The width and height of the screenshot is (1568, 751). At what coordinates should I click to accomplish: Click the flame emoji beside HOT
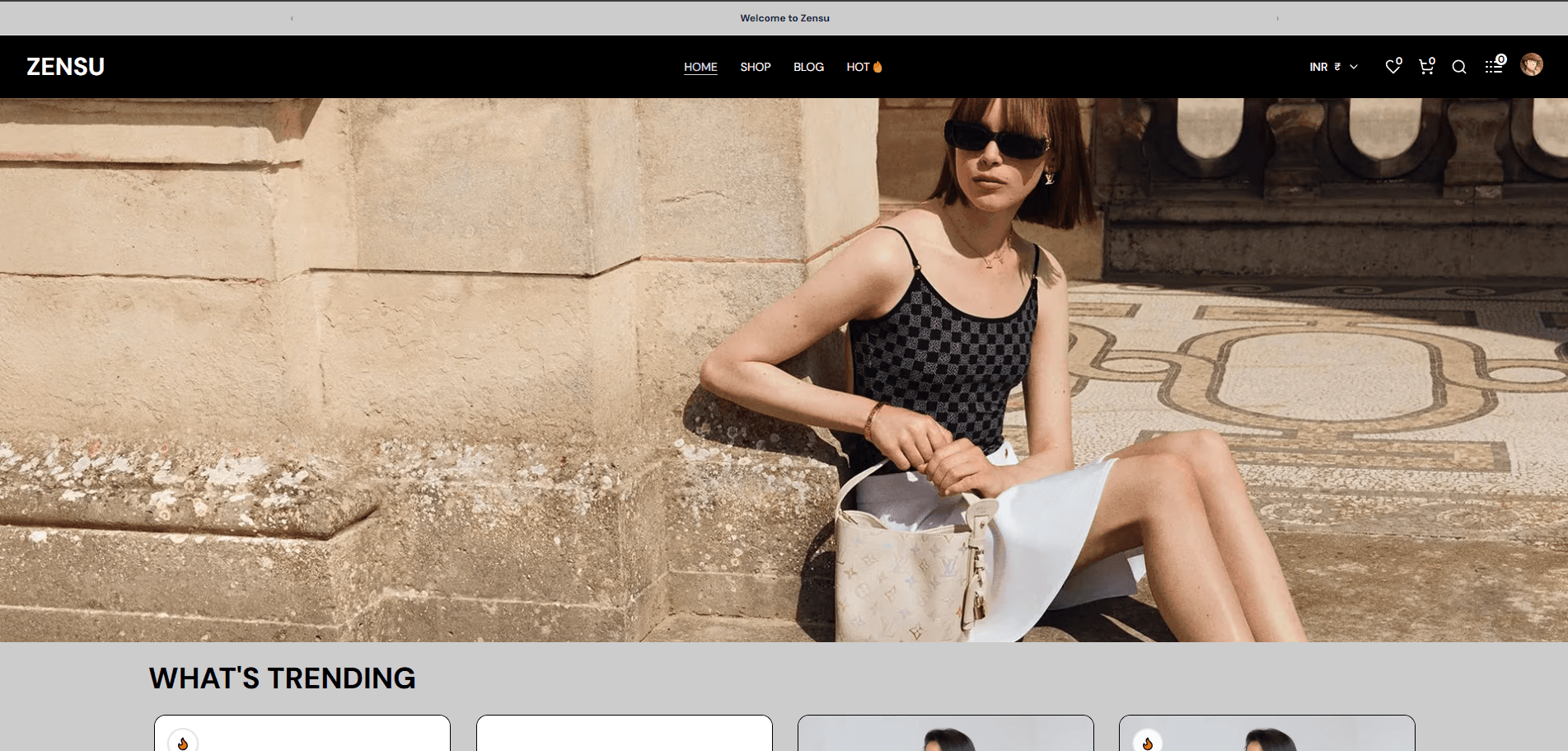(877, 66)
